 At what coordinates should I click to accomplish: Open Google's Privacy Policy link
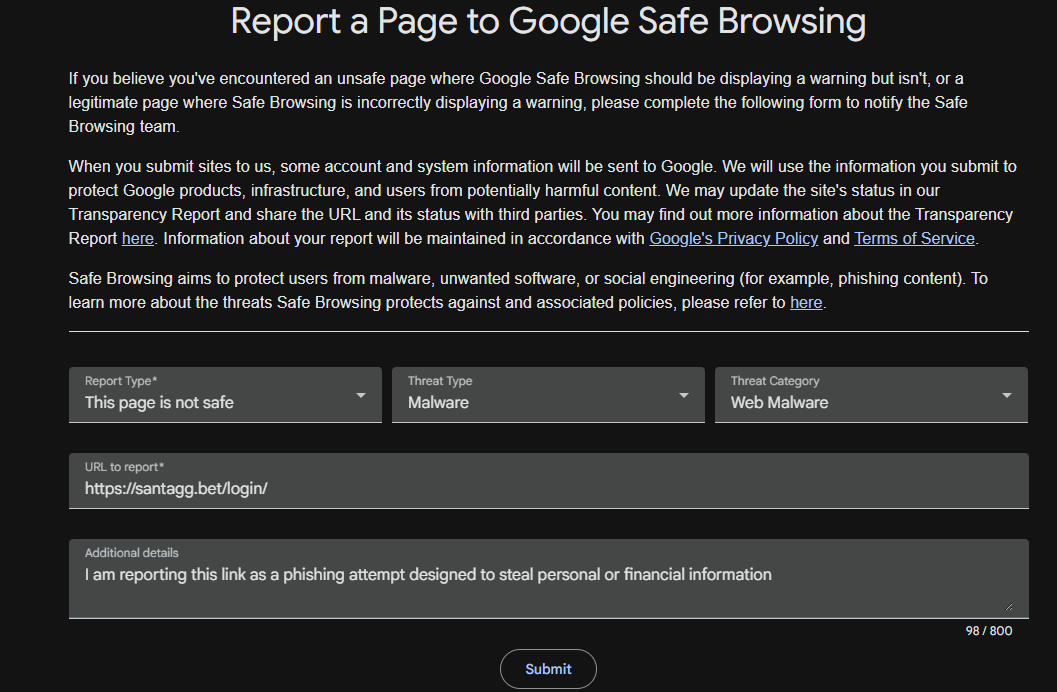(x=733, y=239)
